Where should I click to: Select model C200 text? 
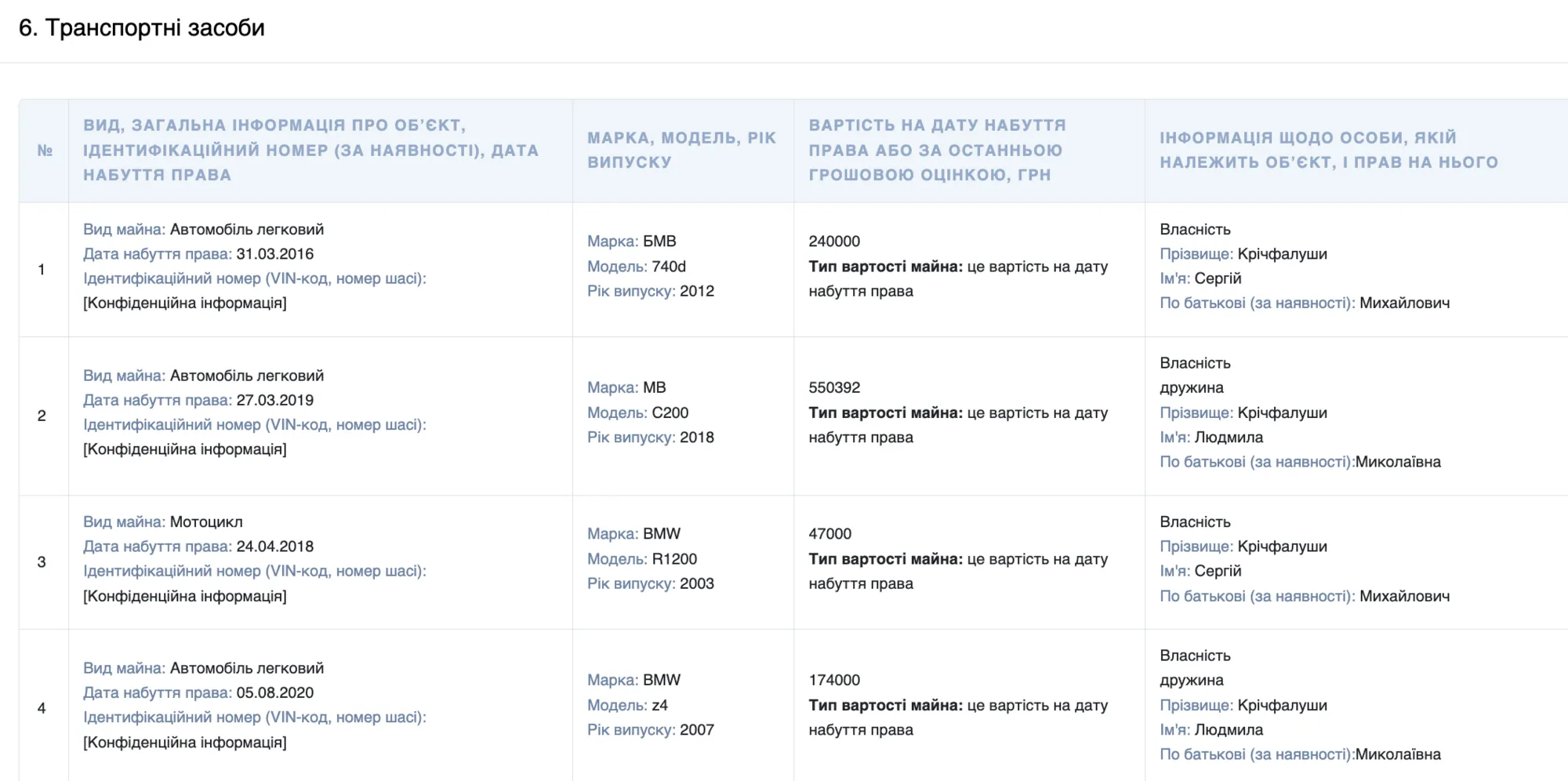pos(670,412)
